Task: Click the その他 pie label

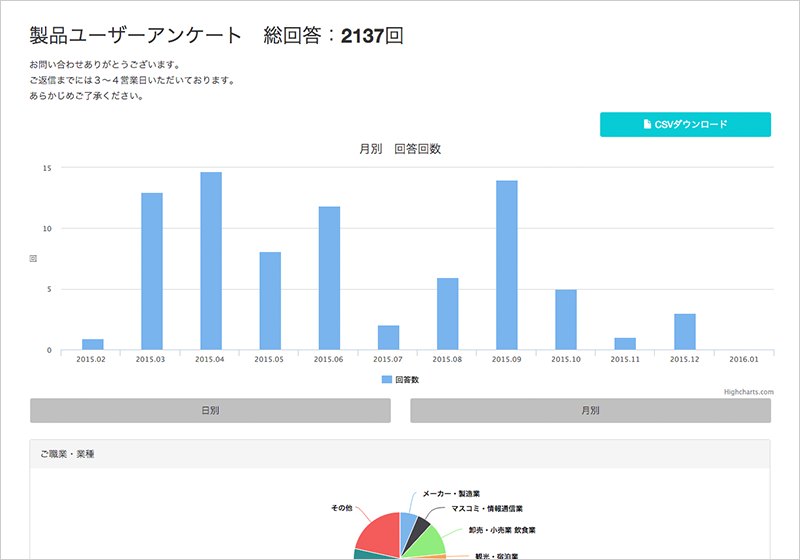Action: pyautogui.click(x=342, y=508)
